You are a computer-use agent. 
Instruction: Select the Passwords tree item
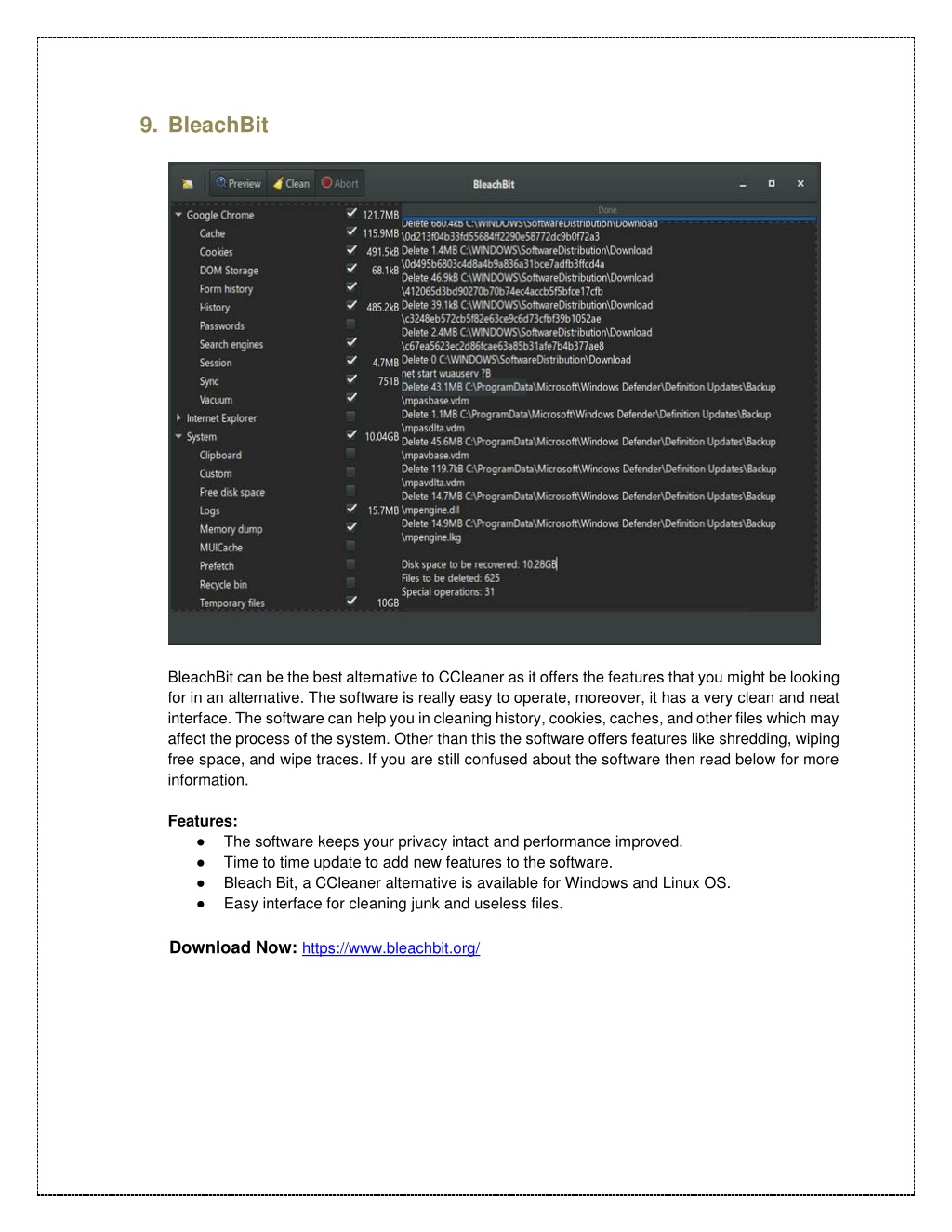(x=222, y=326)
